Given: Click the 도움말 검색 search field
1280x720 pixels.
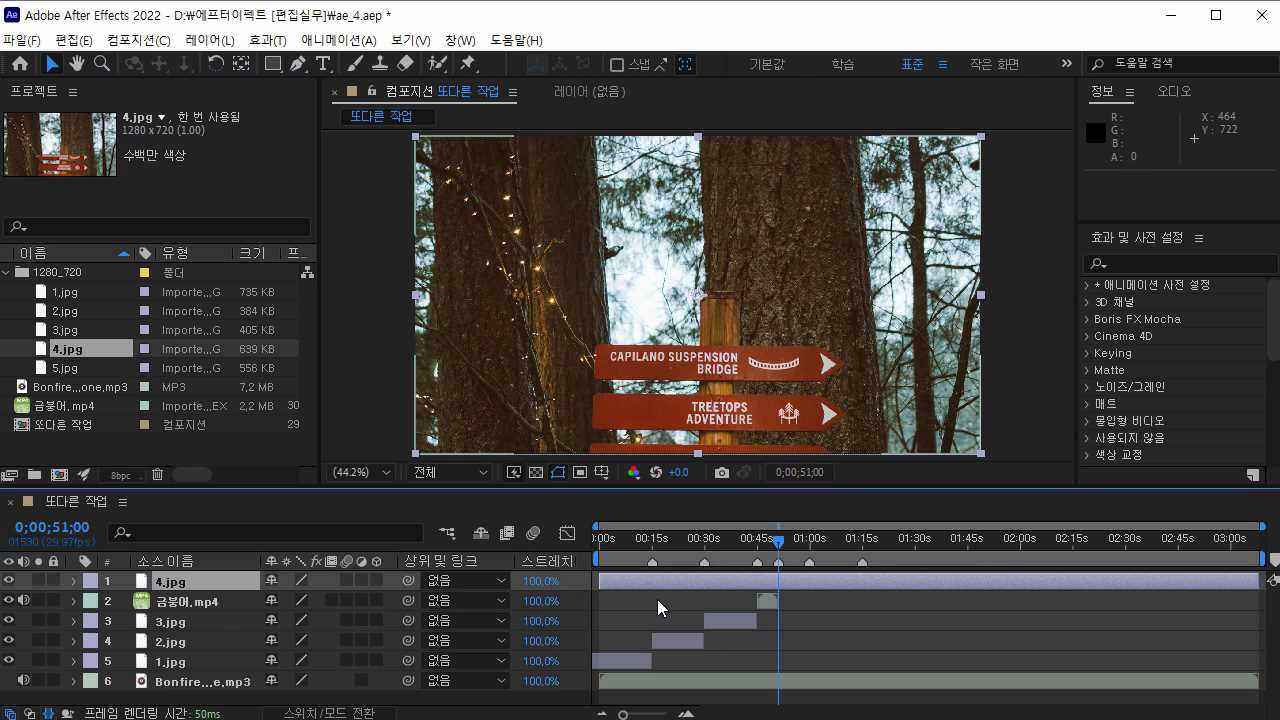Looking at the screenshot, I should point(1180,64).
